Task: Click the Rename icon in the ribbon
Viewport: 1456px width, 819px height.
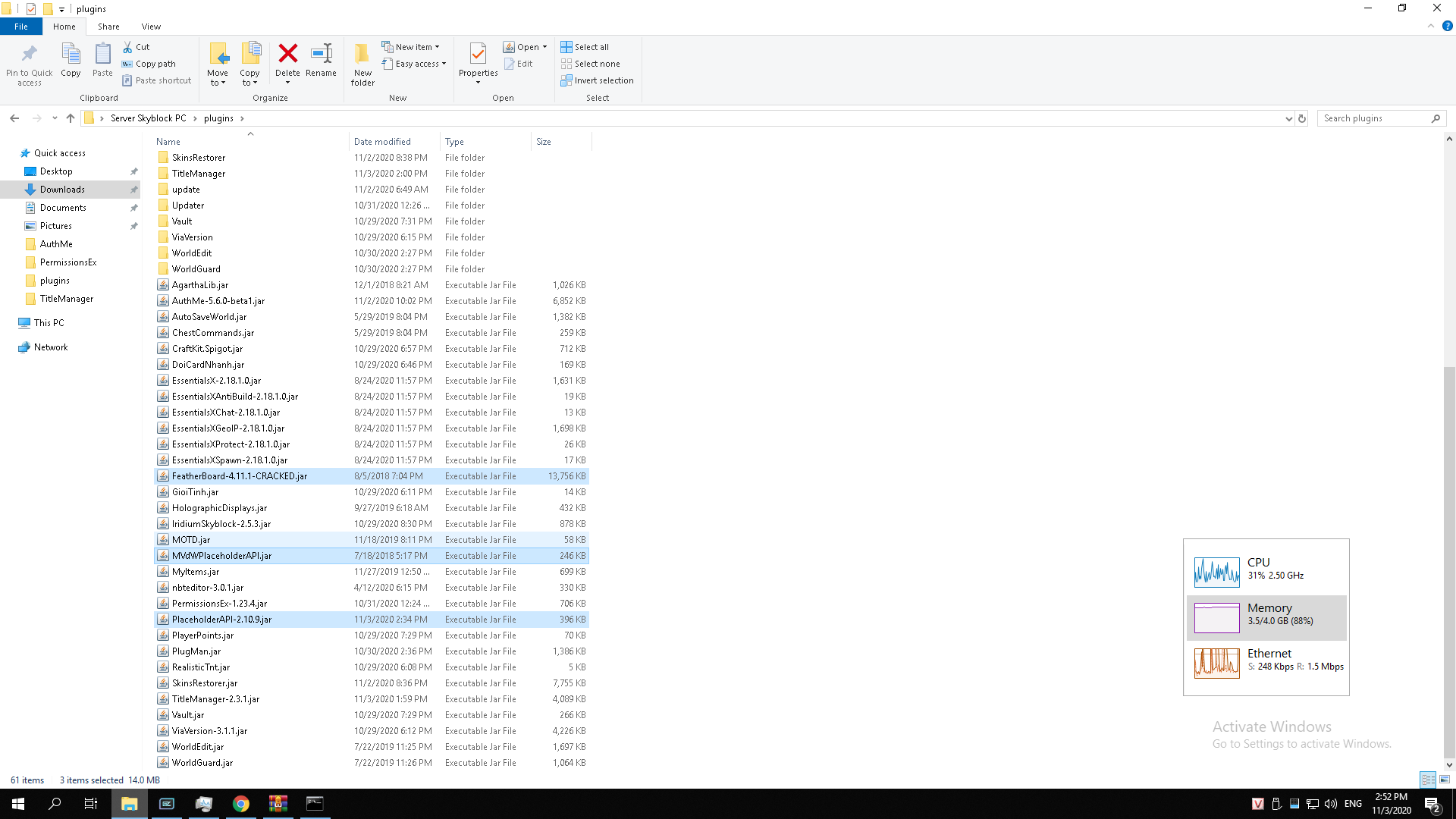Action: [321, 55]
